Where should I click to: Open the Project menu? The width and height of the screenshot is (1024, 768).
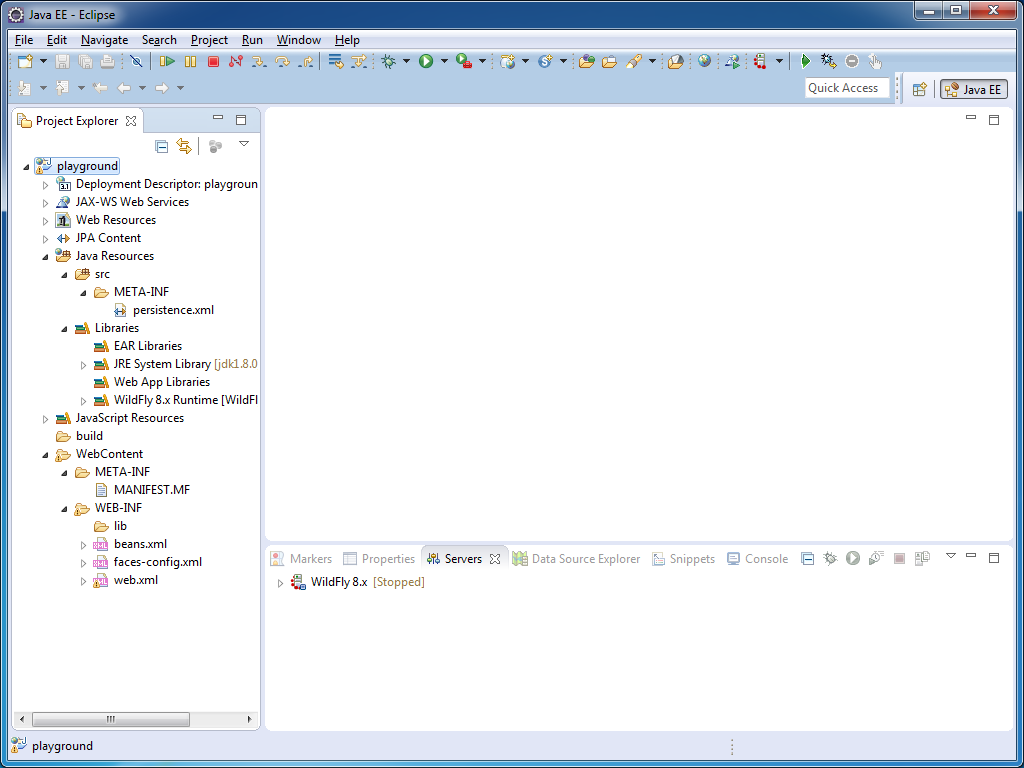click(209, 40)
